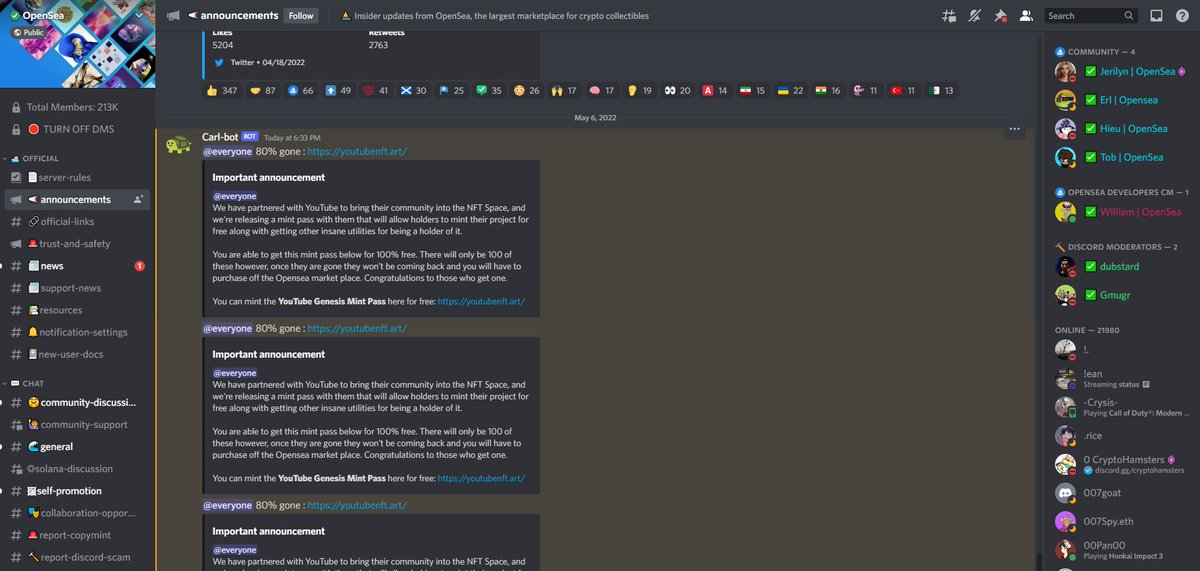The width and height of the screenshot is (1200, 571).
Task: Toggle the Turkey flag reaction with 11
Action: click(x=903, y=91)
